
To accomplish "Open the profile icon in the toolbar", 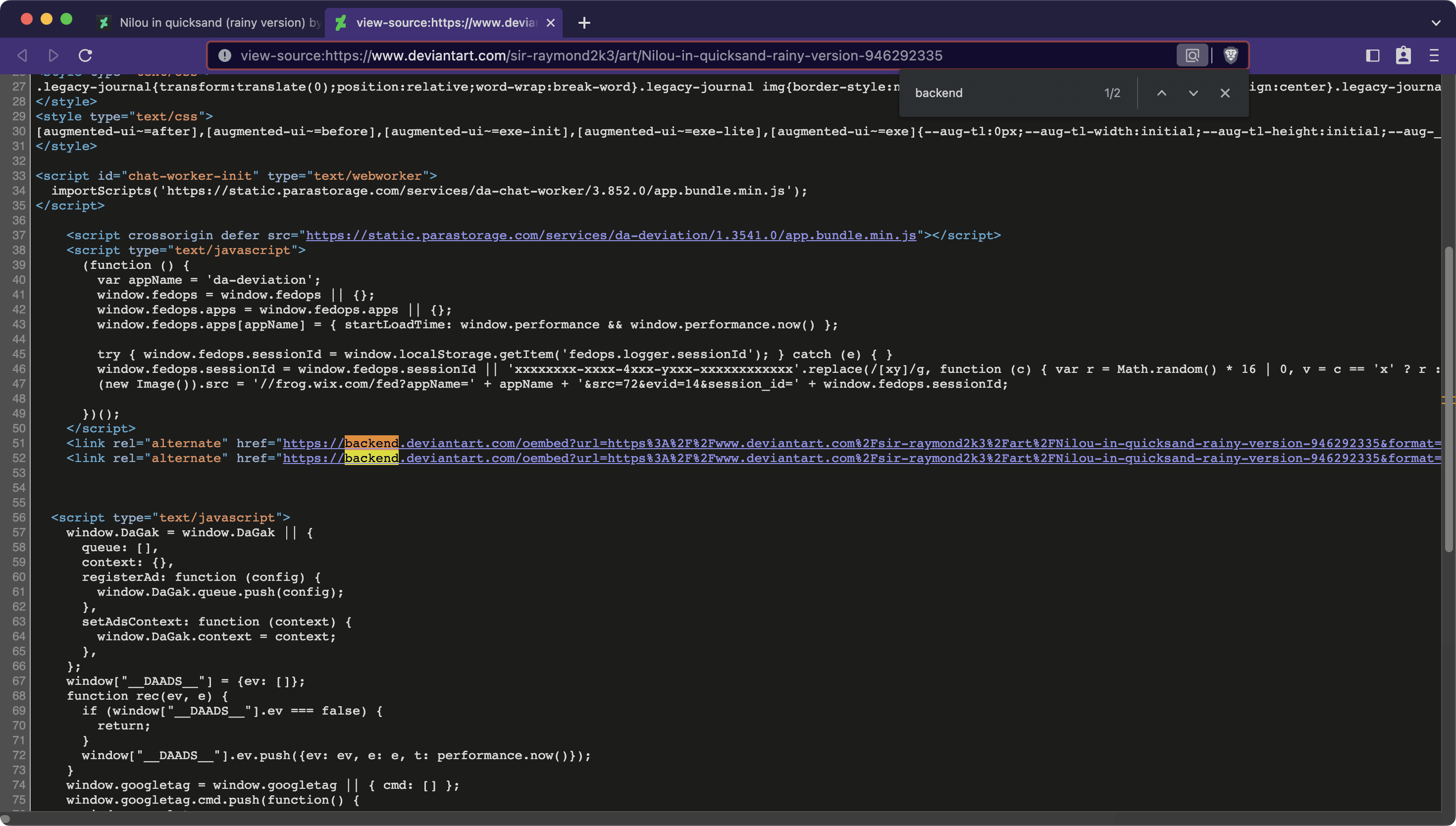I will [x=1403, y=55].
